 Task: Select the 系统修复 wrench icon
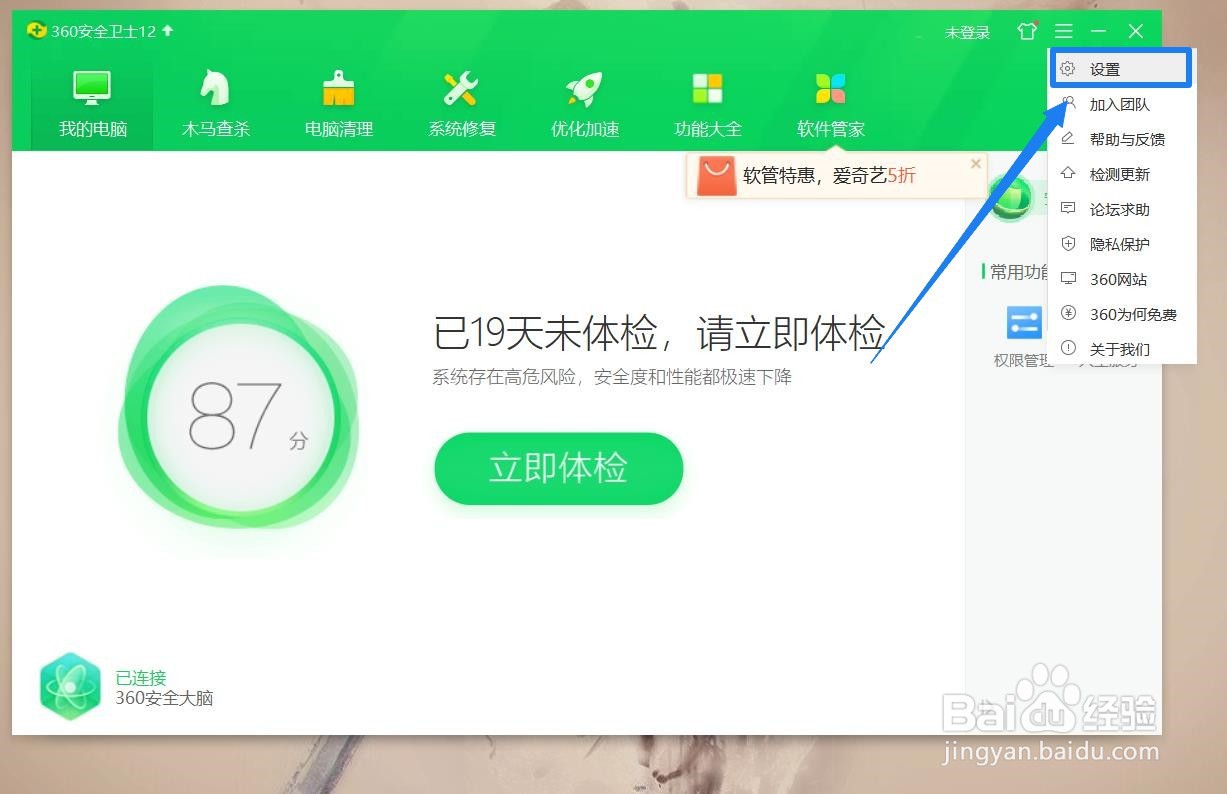461,88
